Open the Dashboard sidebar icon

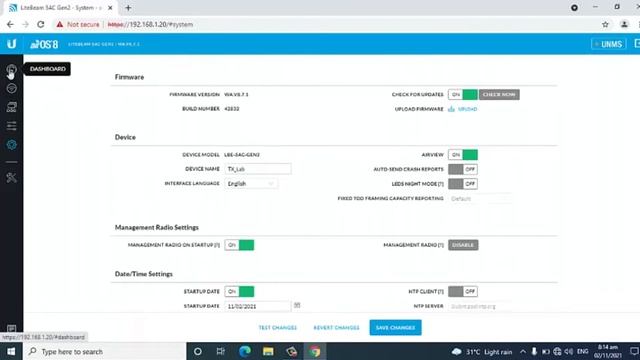point(11,69)
